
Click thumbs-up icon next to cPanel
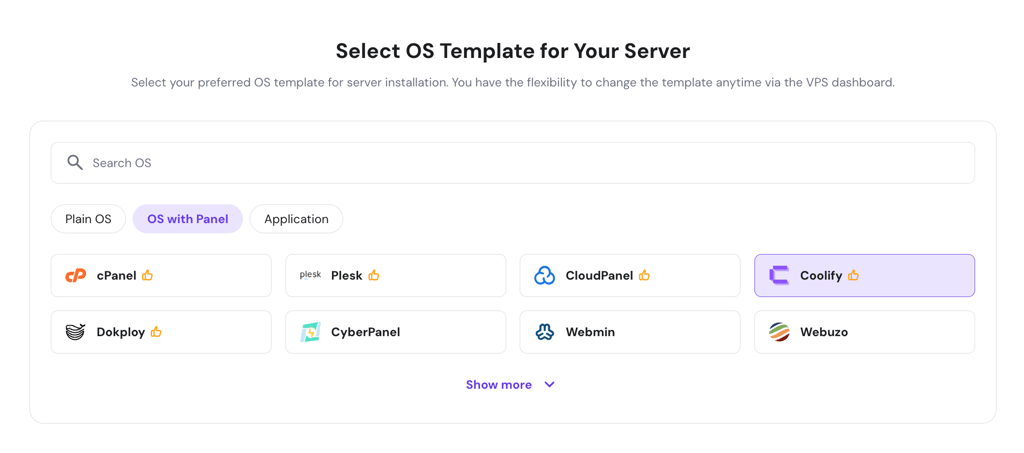[148, 275]
